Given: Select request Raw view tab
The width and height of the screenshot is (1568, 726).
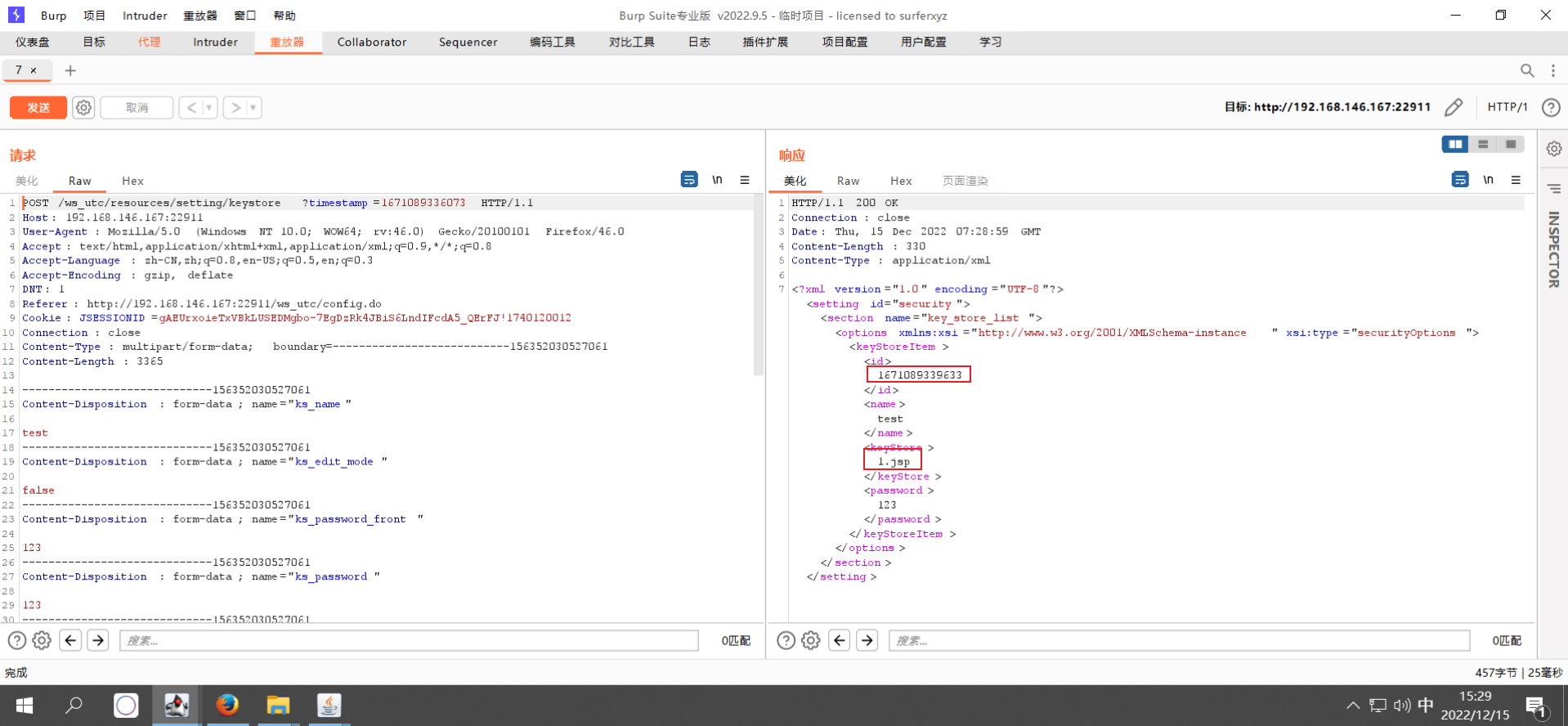Looking at the screenshot, I should coord(79,181).
